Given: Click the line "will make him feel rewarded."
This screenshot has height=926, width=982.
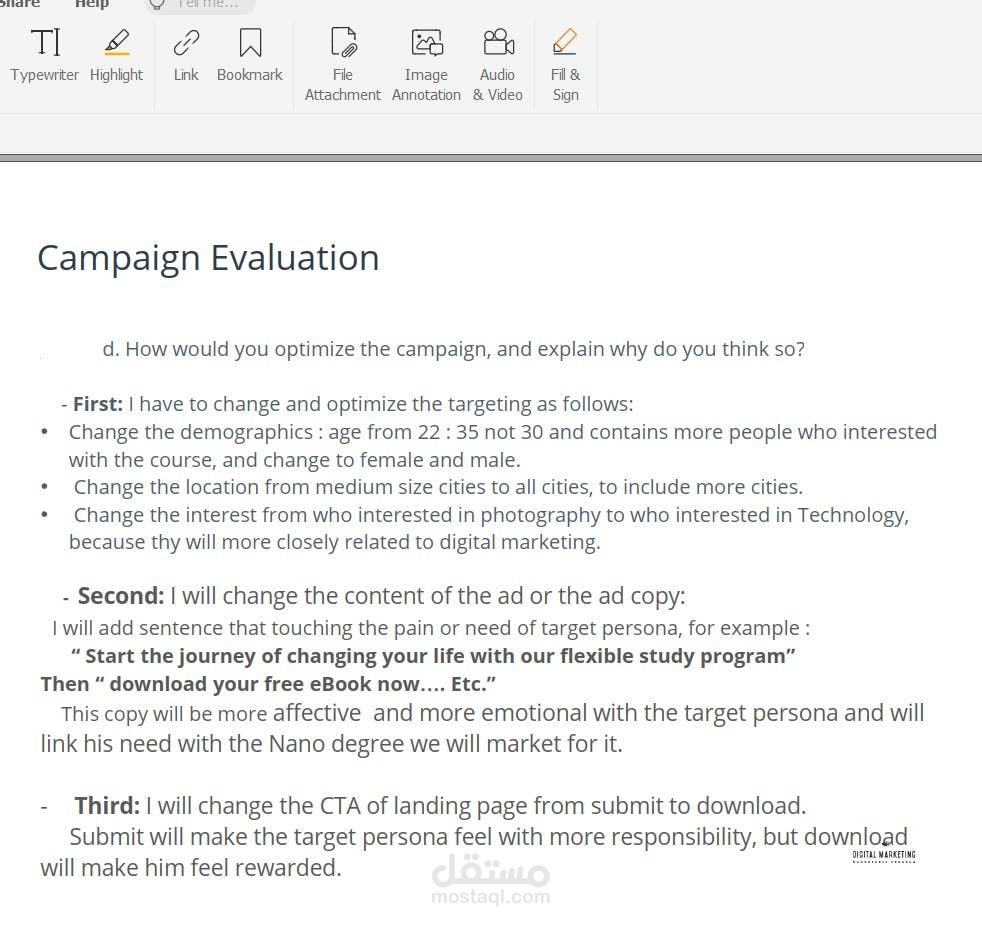Looking at the screenshot, I should (191, 868).
